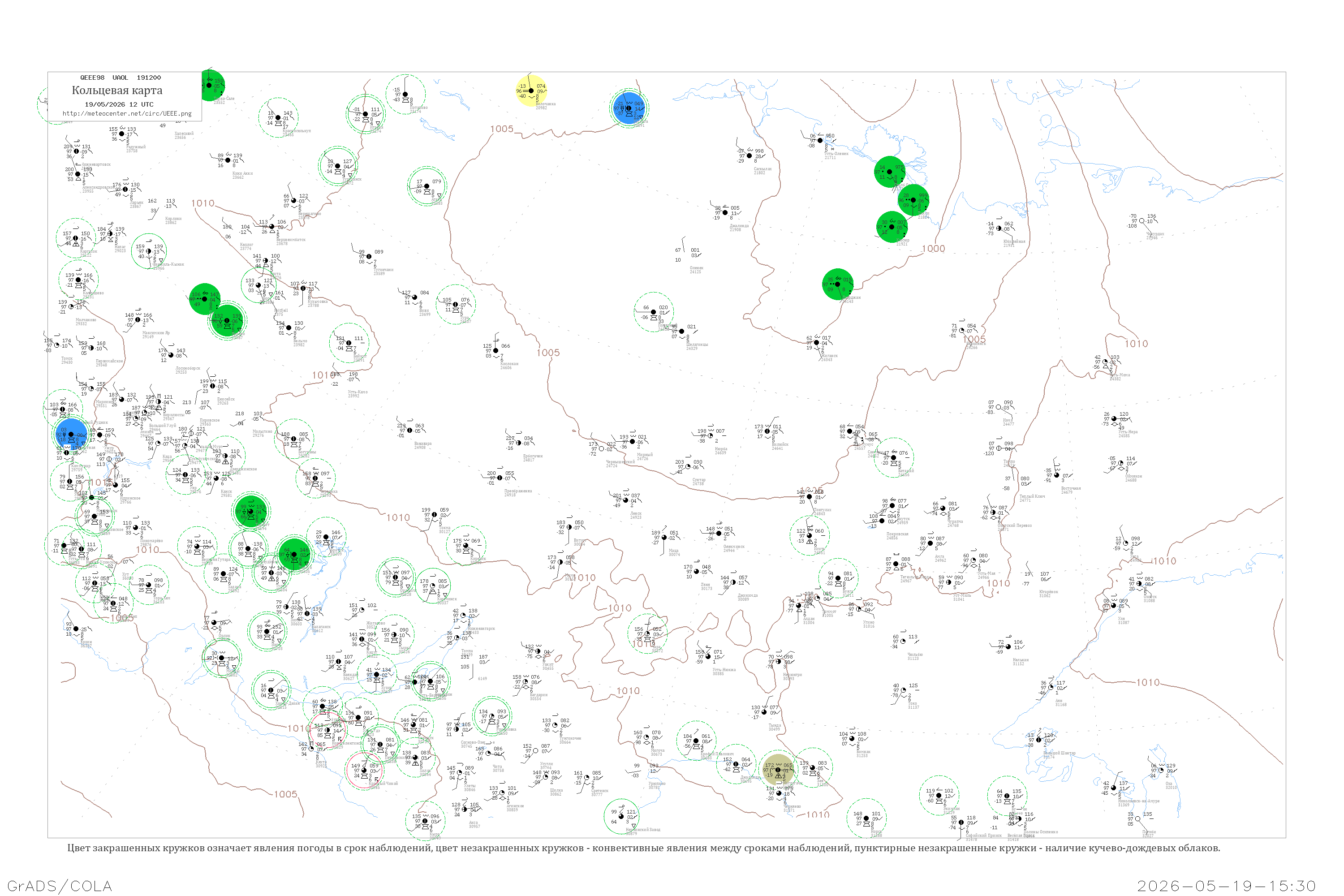1344x896 pixels.
Task: Click the blue filled circle on the map's left edge
Action: coord(71,434)
